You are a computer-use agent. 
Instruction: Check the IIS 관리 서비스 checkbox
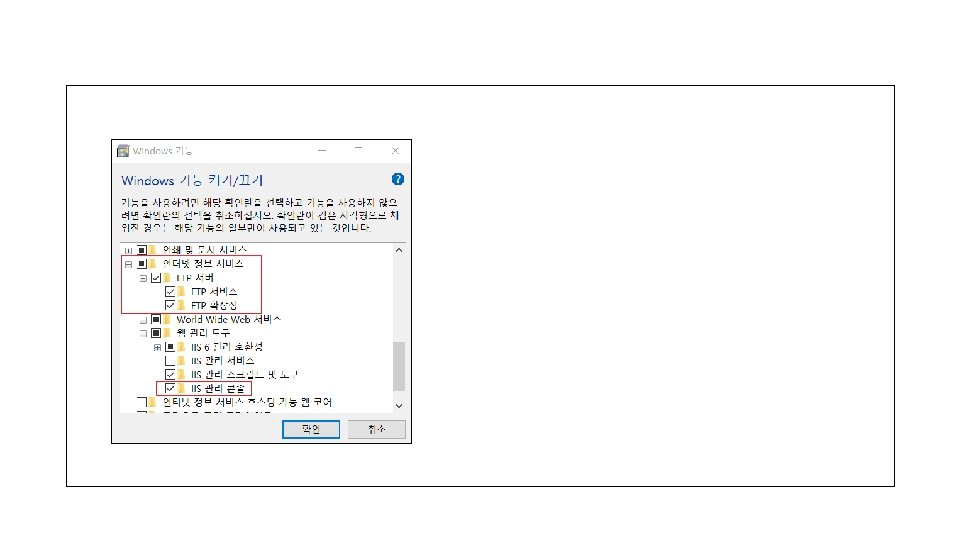point(170,361)
